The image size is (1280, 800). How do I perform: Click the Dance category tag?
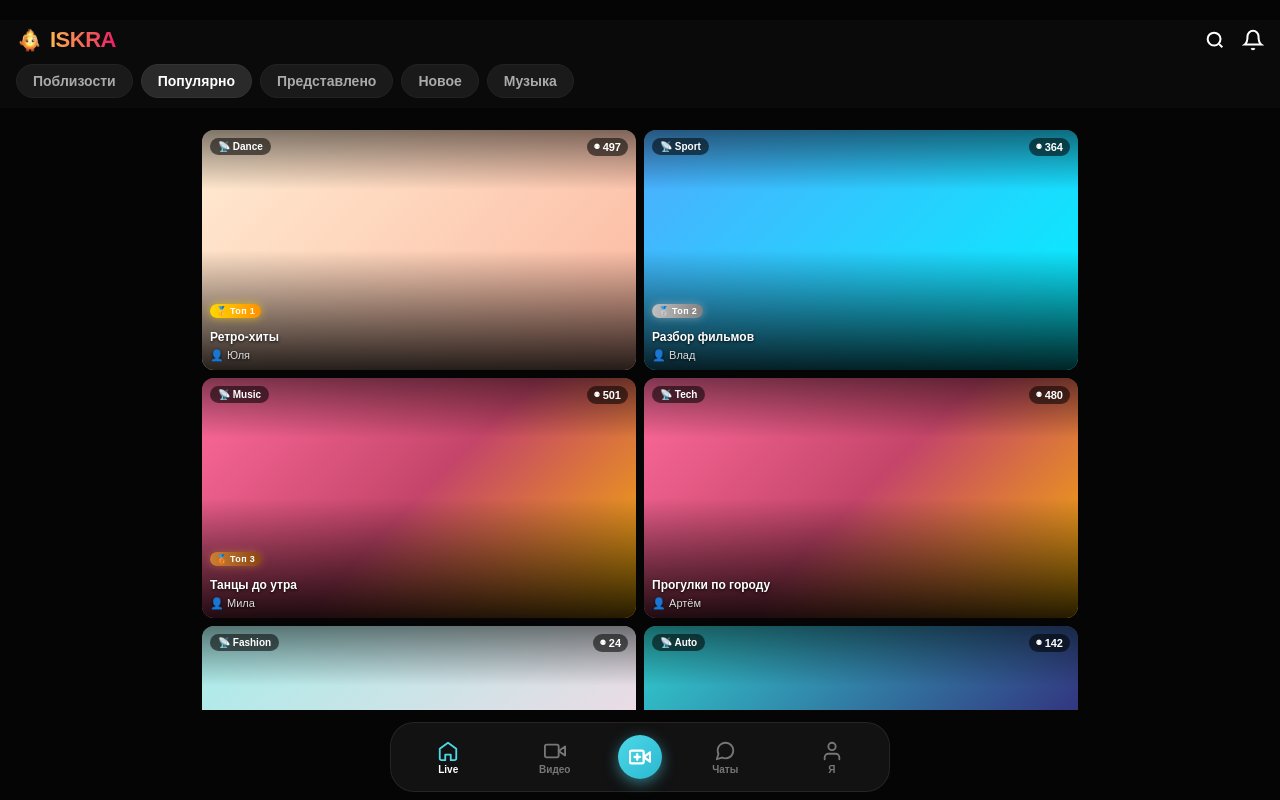[x=240, y=146]
